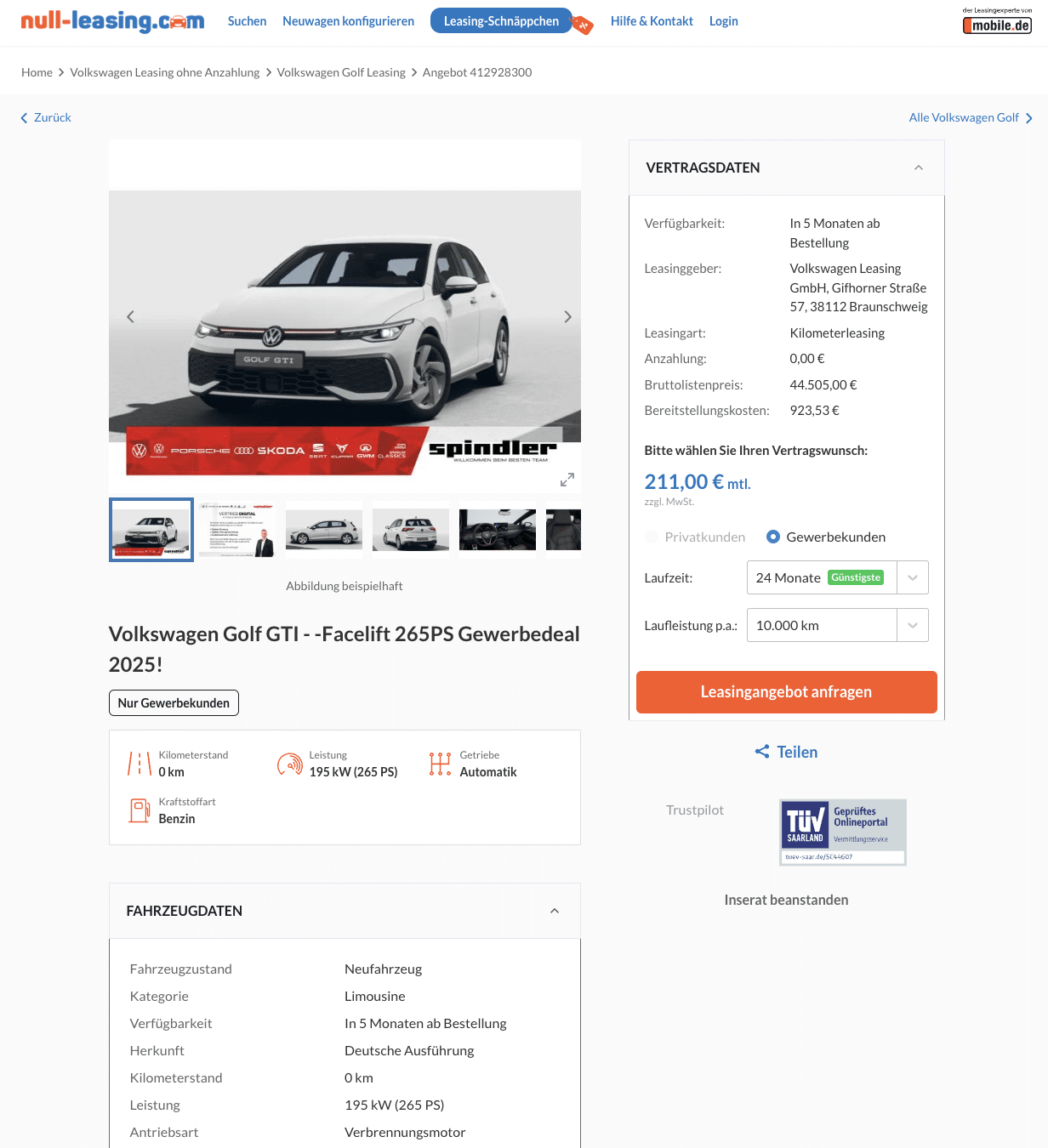The width and height of the screenshot is (1048, 1148).
Task: Open the TÜV Saarland certification badge
Action: [843, 833]
